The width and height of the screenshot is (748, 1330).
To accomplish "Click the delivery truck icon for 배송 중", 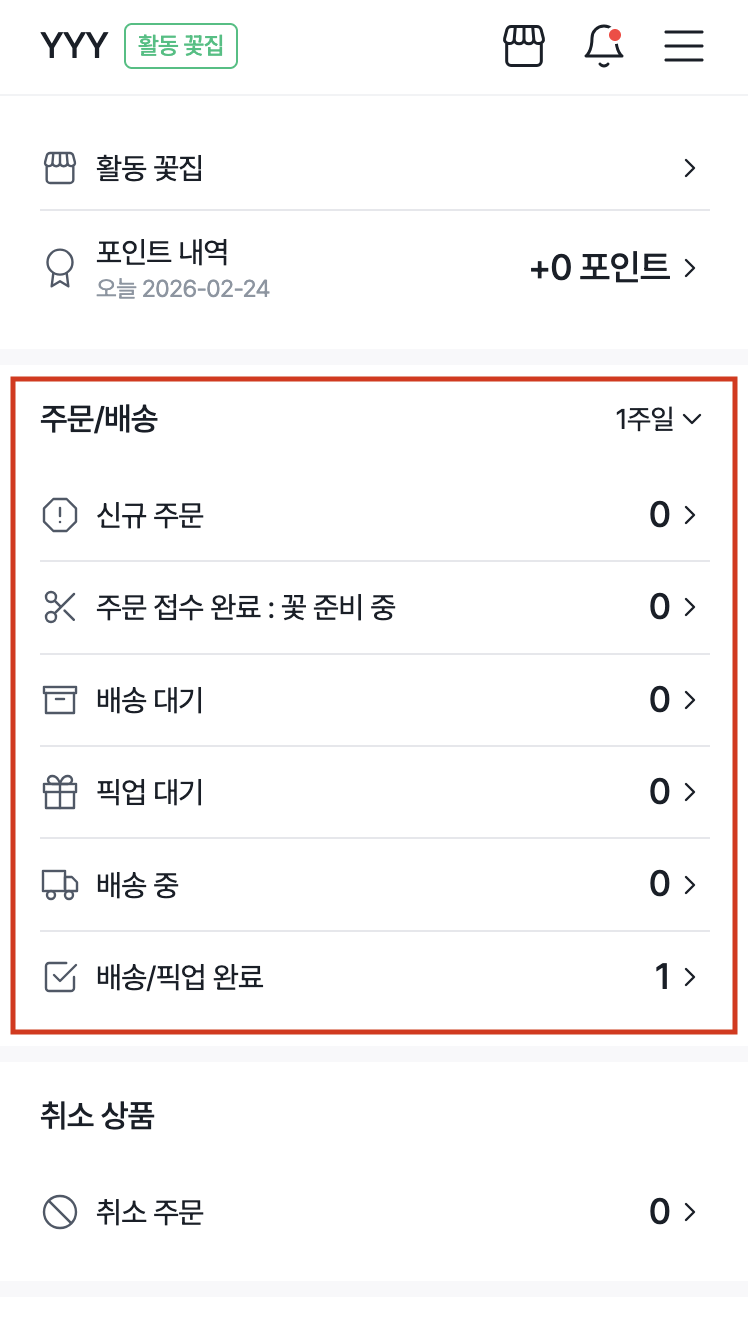I will coord(60,883).
